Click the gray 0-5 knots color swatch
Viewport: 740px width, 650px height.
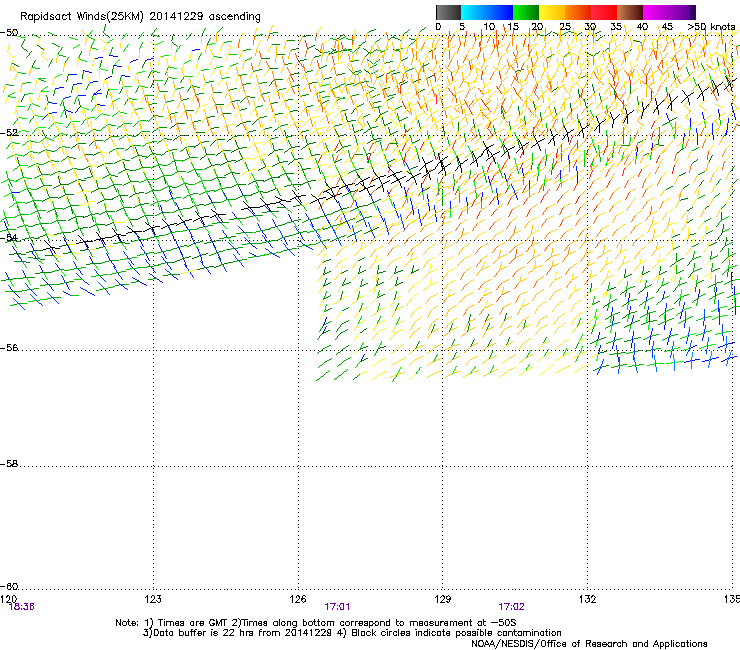(448, 12)
